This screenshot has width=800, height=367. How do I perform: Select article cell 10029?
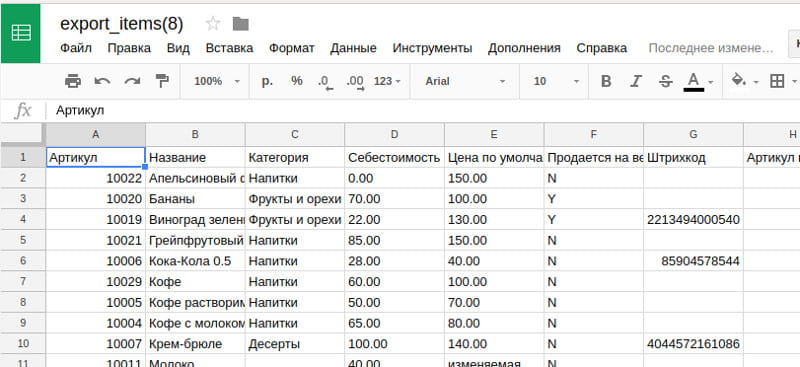coord(95,281)
